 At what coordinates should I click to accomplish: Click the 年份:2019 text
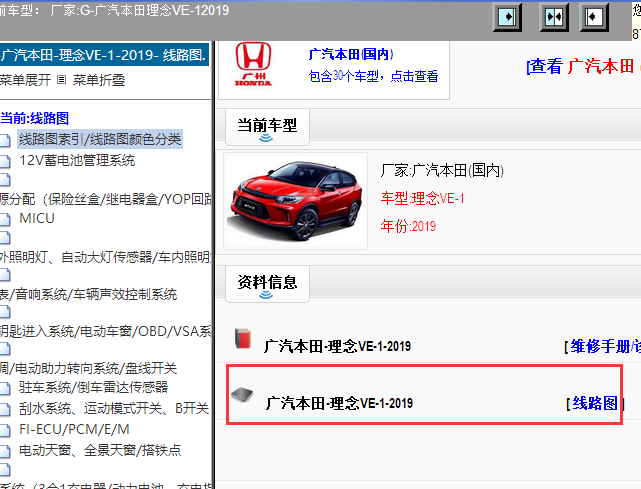pyautogui.click(x=408, y=226)
